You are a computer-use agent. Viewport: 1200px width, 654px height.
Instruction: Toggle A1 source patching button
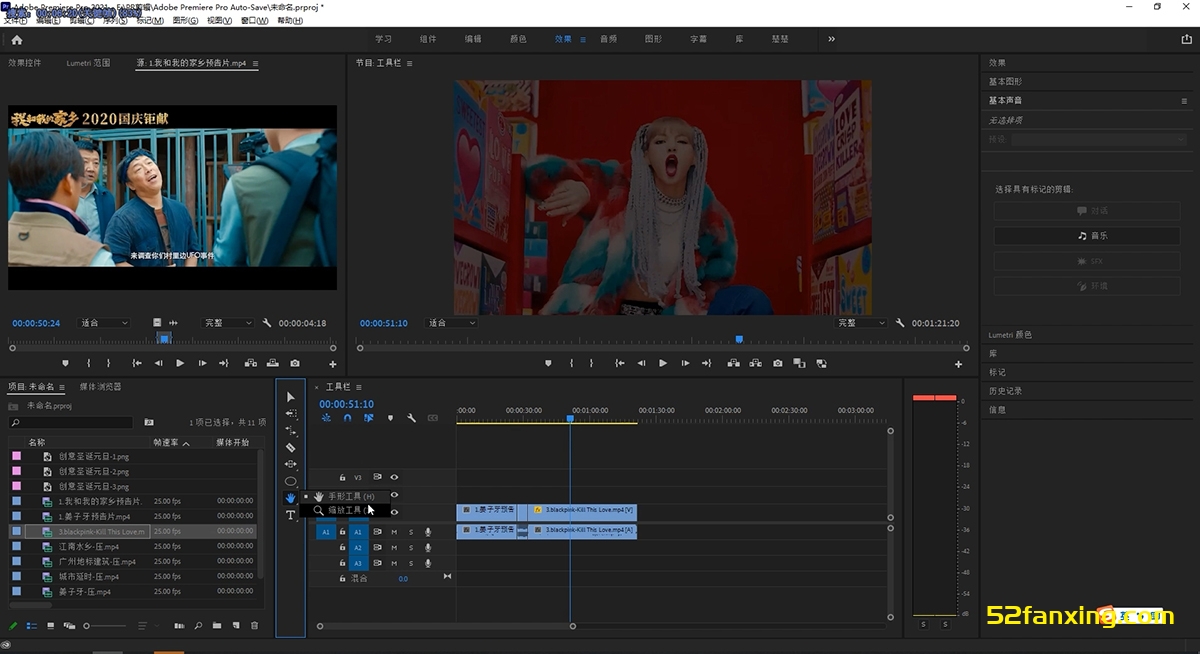(326, 532)
